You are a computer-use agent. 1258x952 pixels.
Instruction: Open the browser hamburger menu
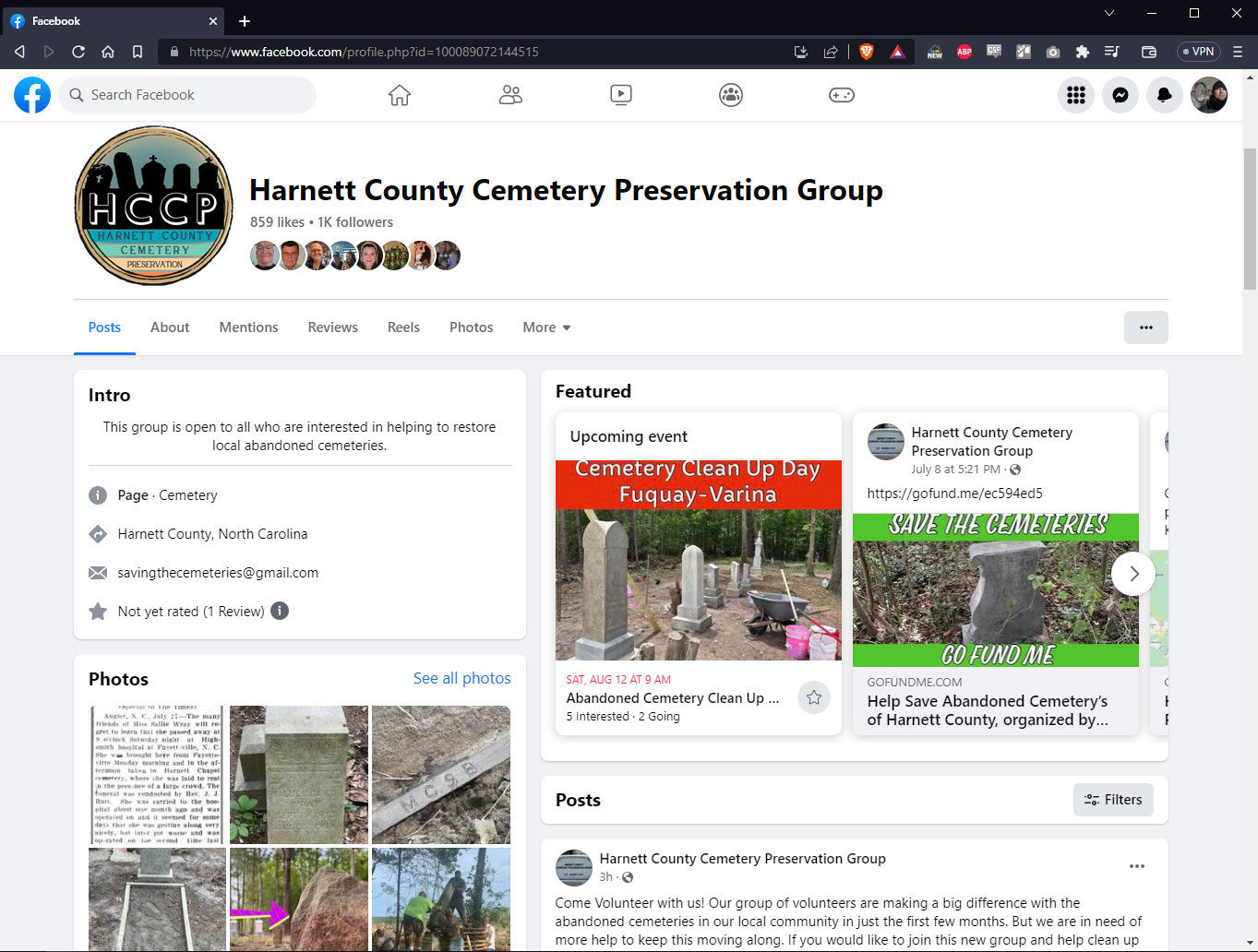tap(1238, 52)
